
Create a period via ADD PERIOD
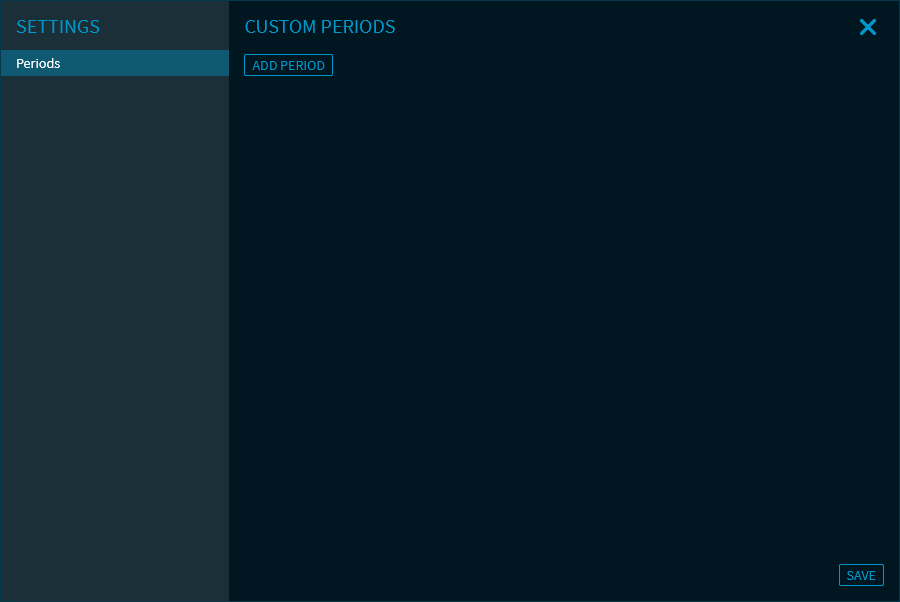[x=288, y=65]
